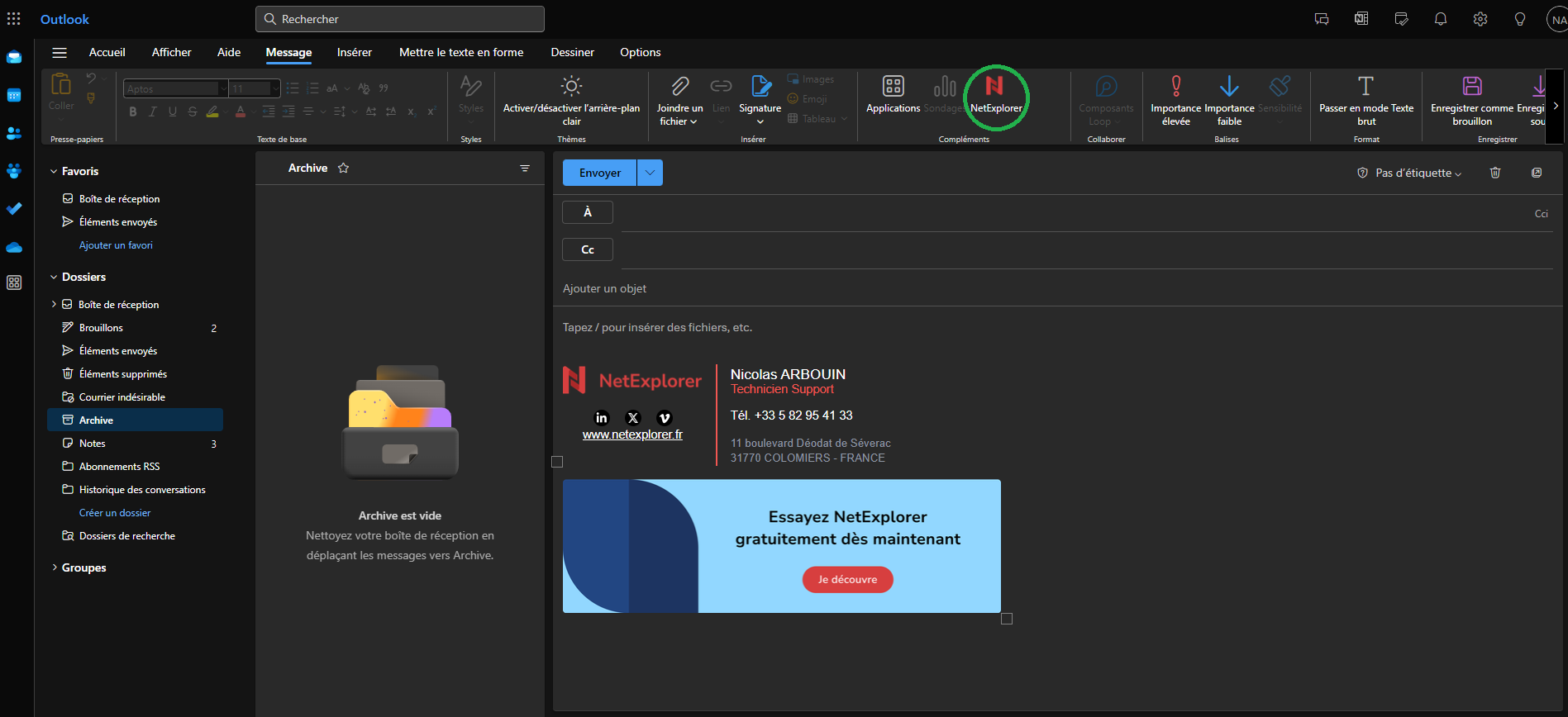Apply the yellow text highlight color

click(x=212, y=112)
